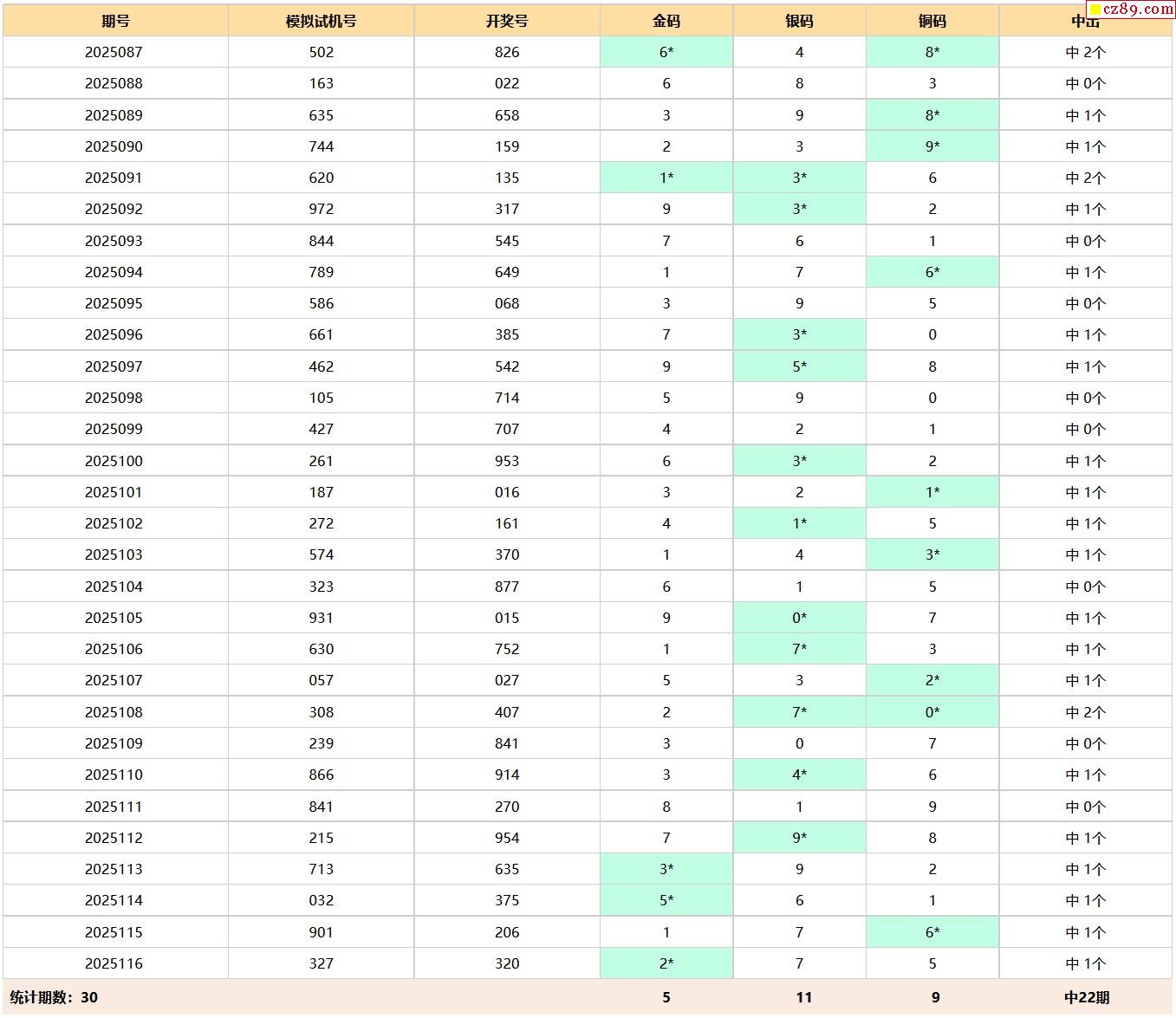1176x1018 pixels.
Task: Click highlighted gold code 3* in row 2025113
Action: pos(666,869)
